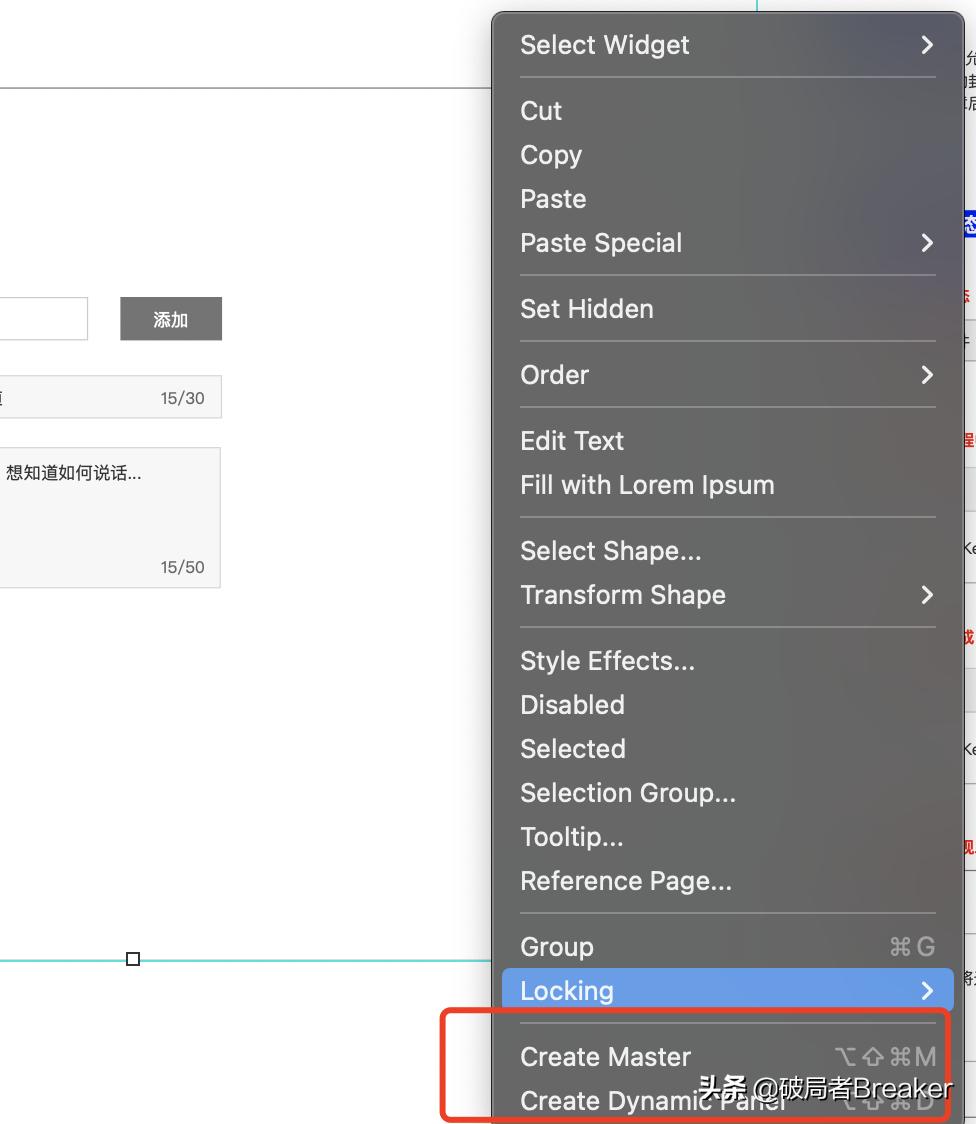
Task: Expand the Select Widget submenu arrow
Action: pos(928,45)
